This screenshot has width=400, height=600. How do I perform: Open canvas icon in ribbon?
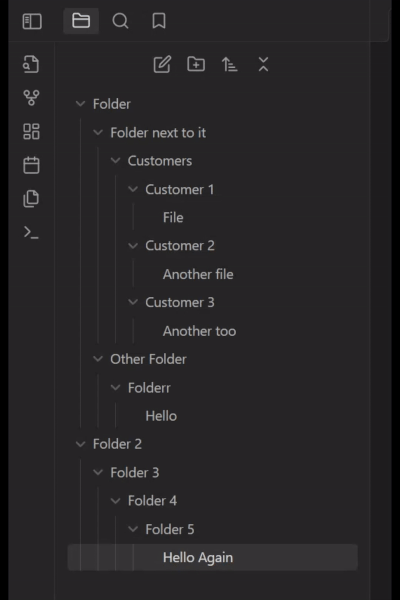[x=31, y=131]
